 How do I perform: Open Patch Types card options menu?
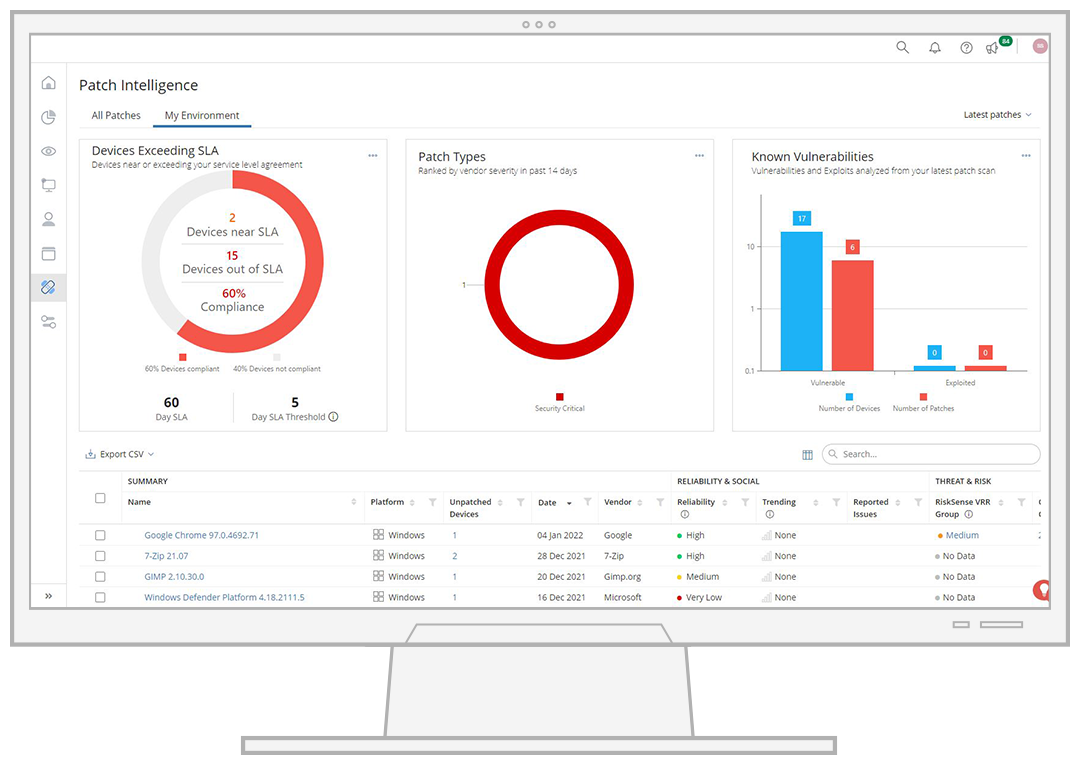coord(699,156)
